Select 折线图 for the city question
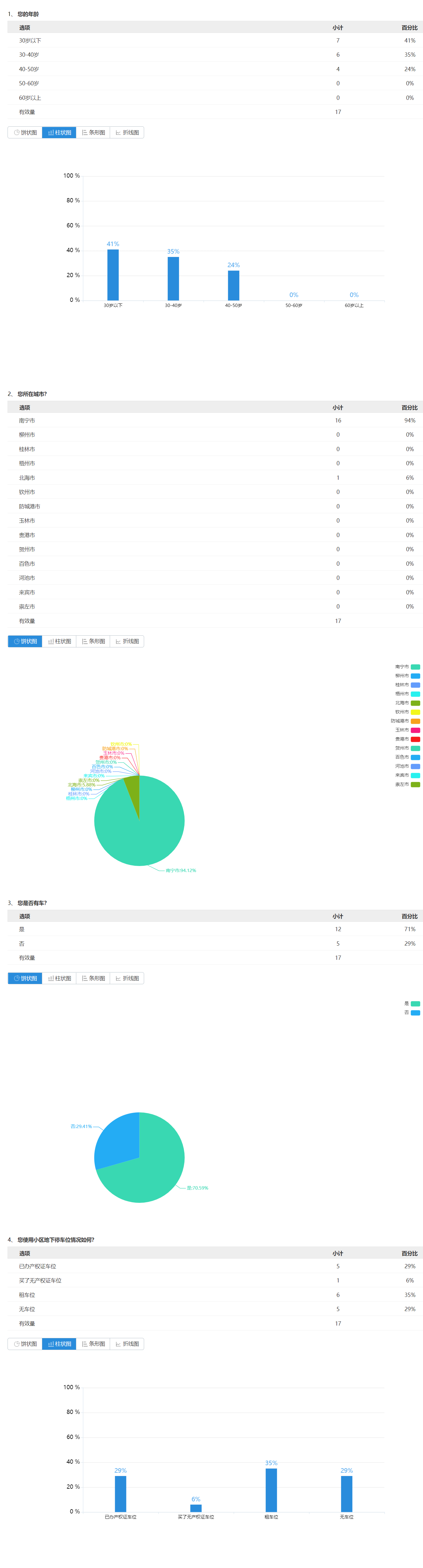Viewport: 423px width, 1568px height. (127, 642)
